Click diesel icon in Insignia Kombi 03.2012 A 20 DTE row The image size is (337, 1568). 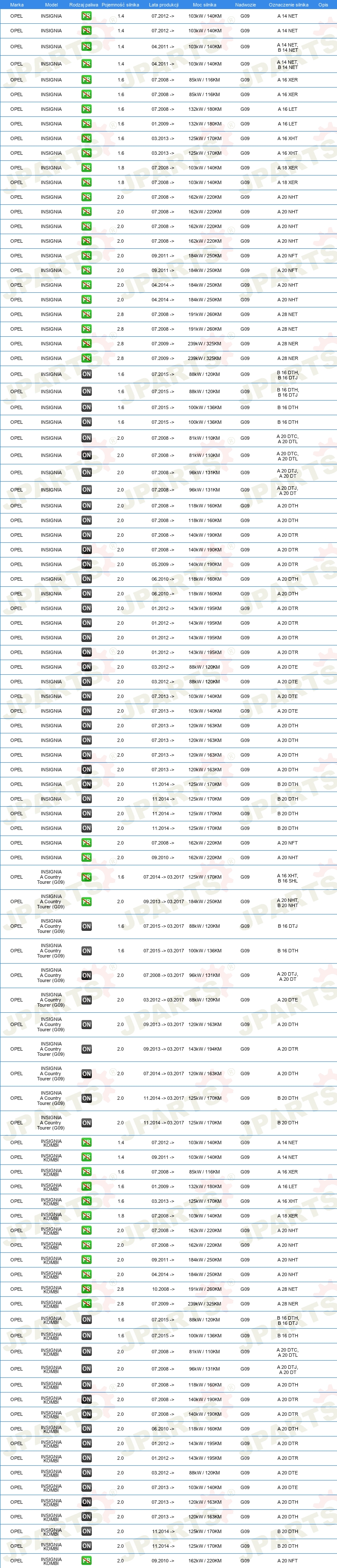tap(86, 1473)
